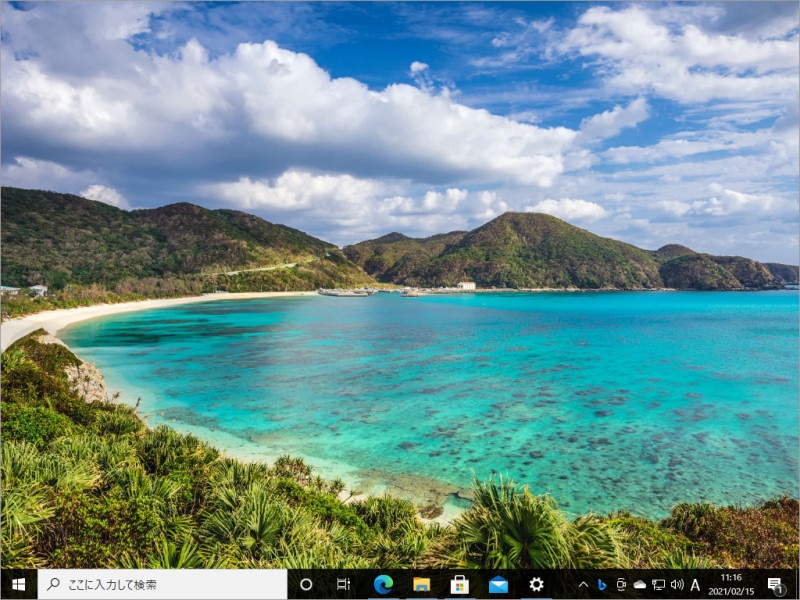Viewport: 800px width, 600px height.
Task: Expand hidden system tray icons
Action: 583,584
